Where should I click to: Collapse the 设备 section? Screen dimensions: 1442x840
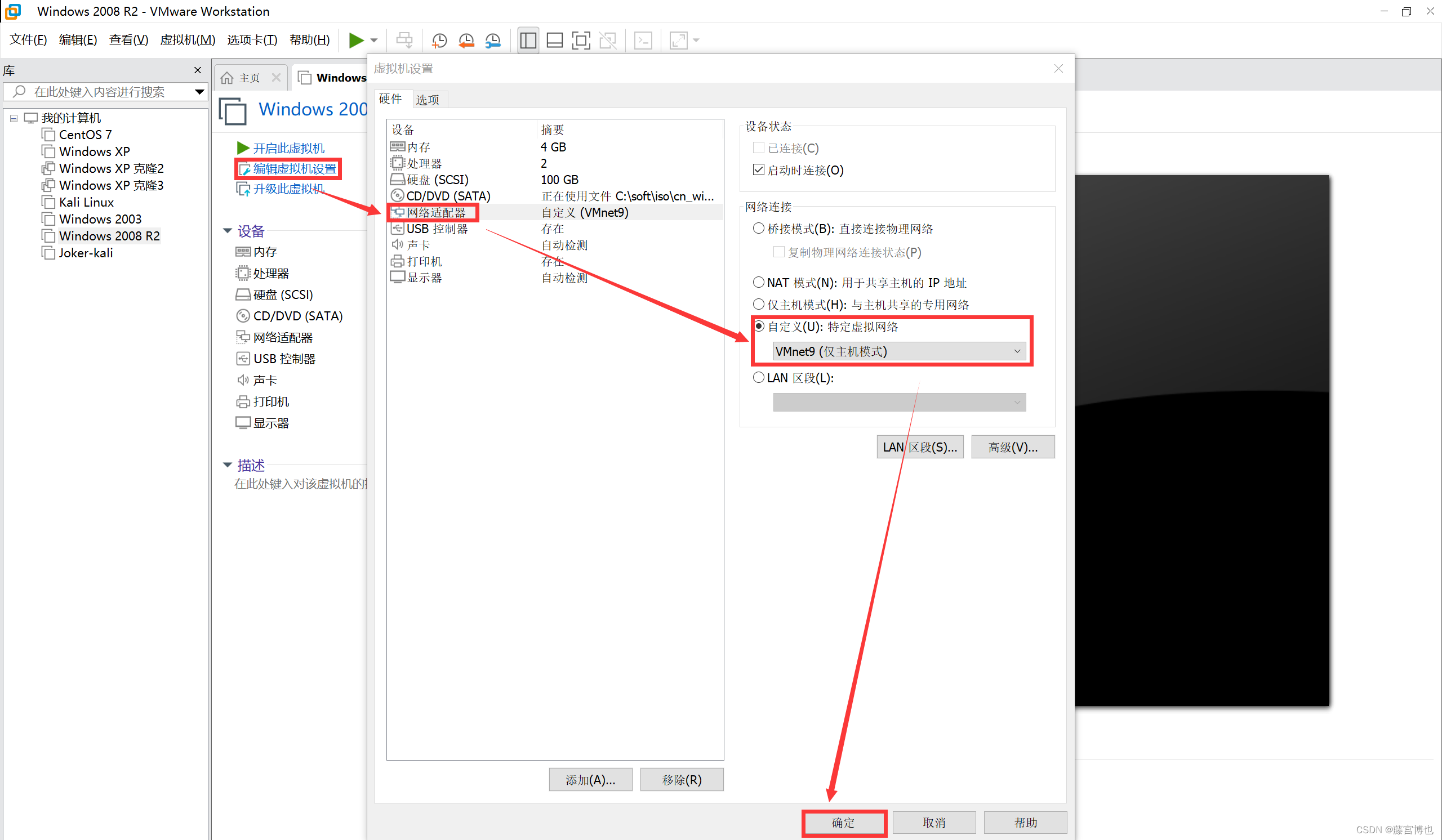coord(227,231)
